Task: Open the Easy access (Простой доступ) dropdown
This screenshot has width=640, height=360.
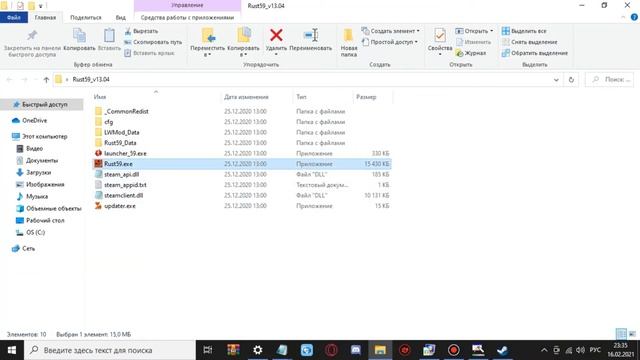Action: [390, 42]
